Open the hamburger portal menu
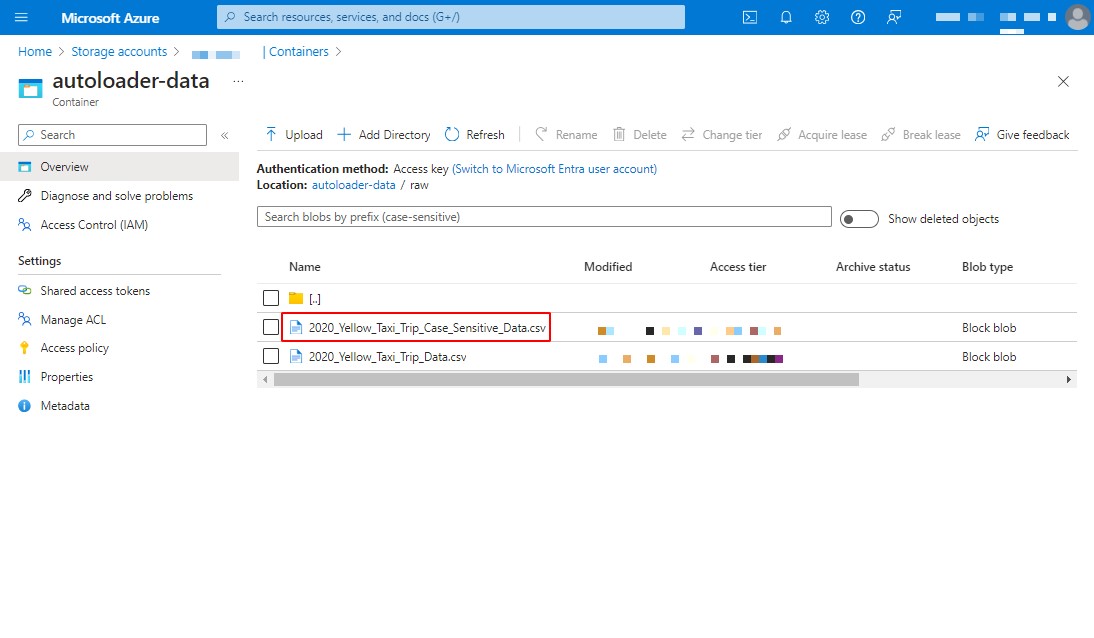 point(22,17)
